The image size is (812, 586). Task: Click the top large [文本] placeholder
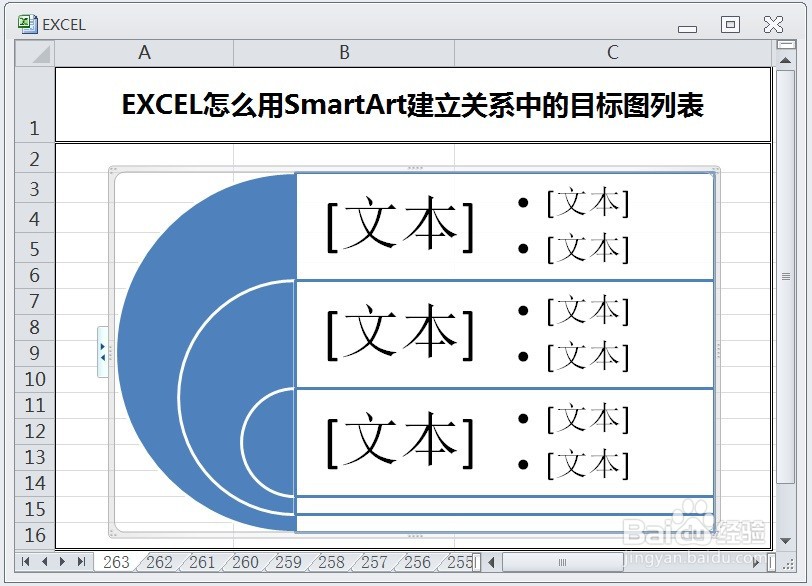click(400, 225)
